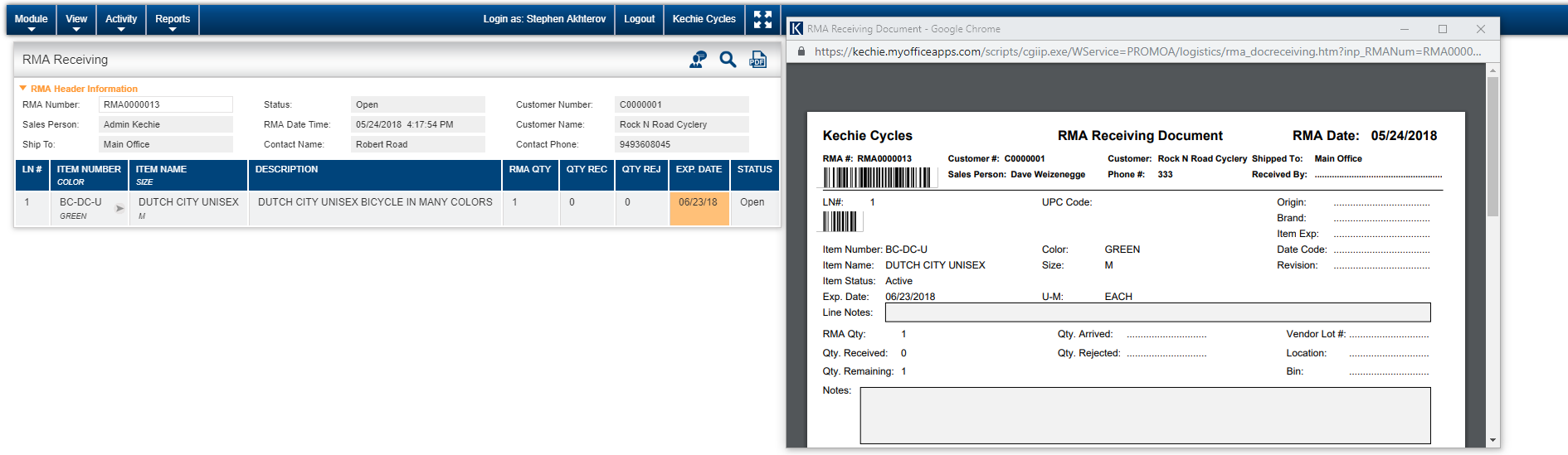This screenshot has width=1568, height=455.
Task: Click the Customer Number field C0000001
Action: (682, 104)
